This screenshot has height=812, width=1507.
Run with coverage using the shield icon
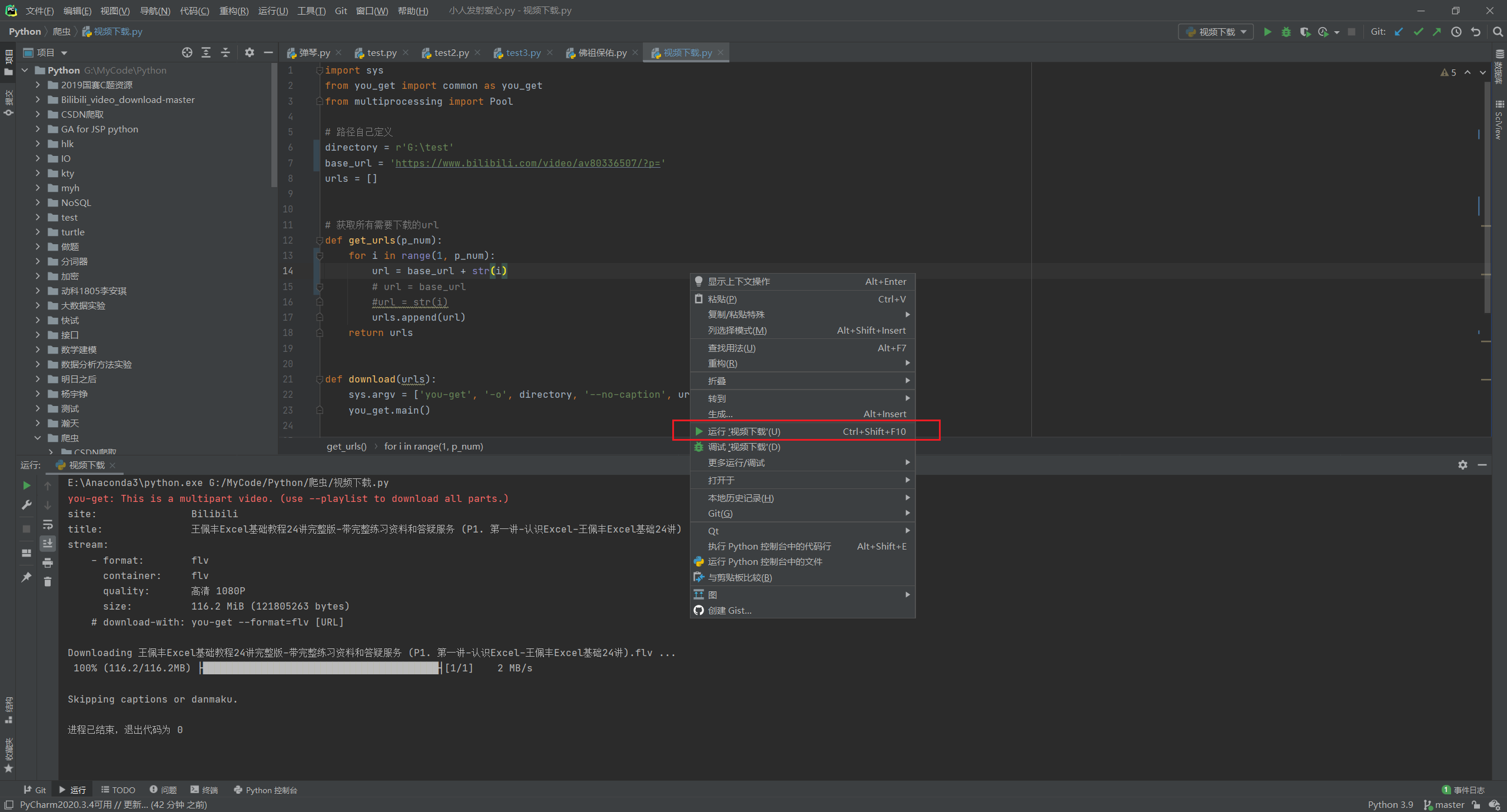(x=1304, y=32)
